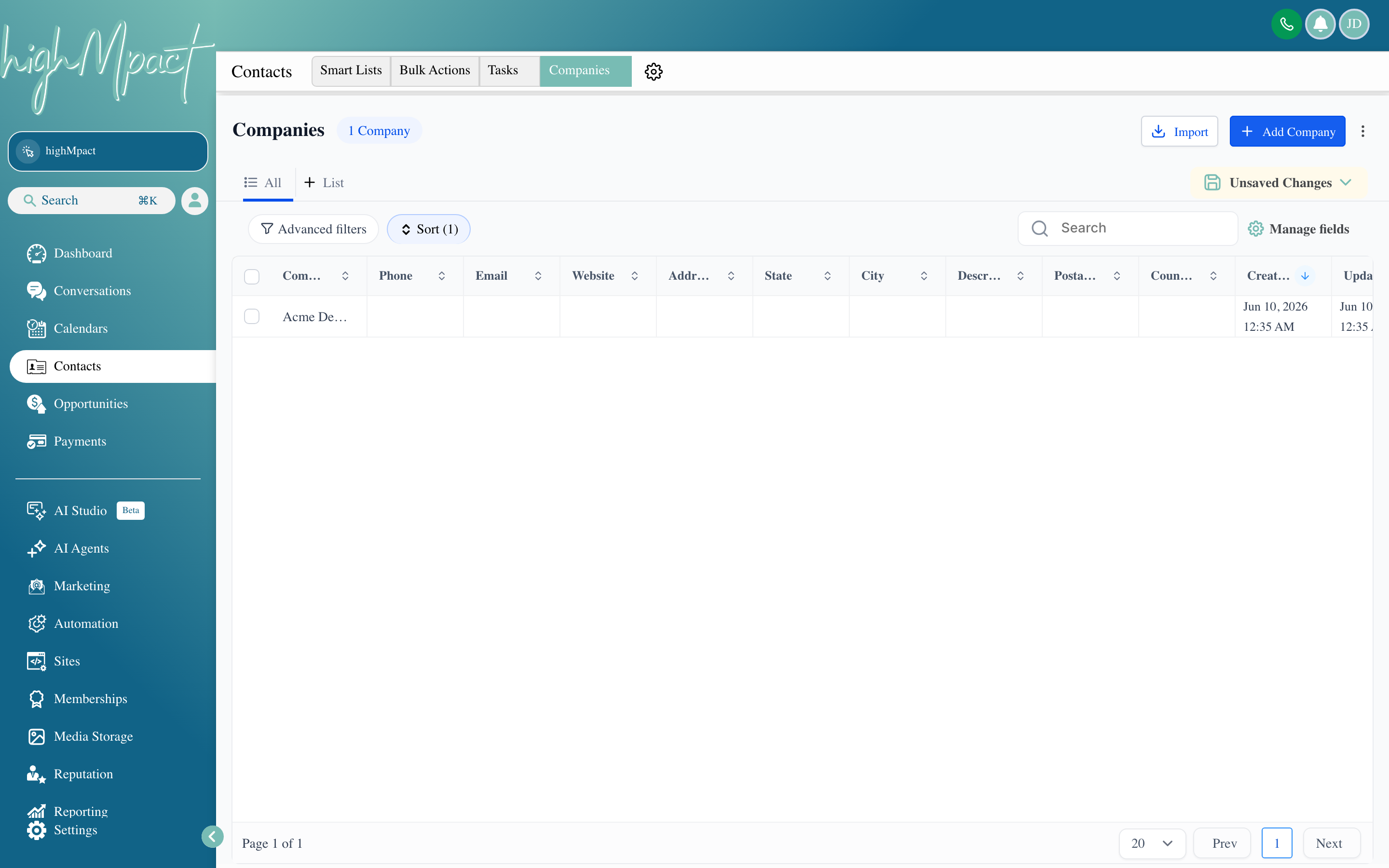The height and width of the screenshot is (868, 1389).
Task: Open Automation in the sidebar
Action: 72,624
